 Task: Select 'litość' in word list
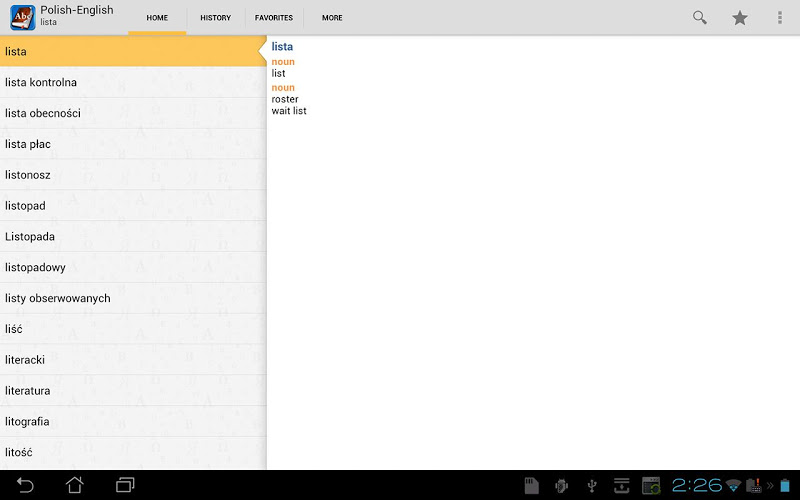[133, 453]
